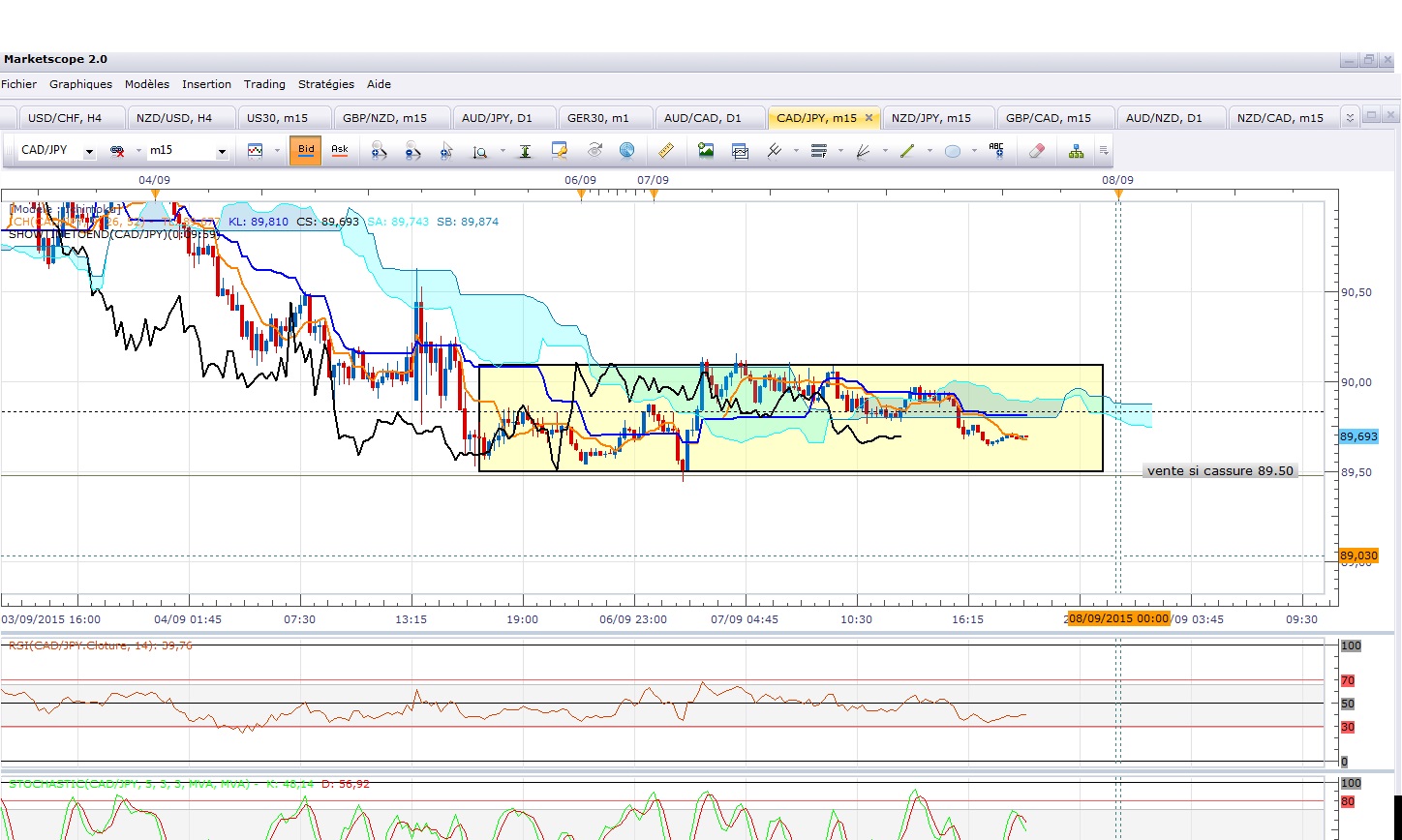Click the orange 89,030 price level tag

point(1358,555)
